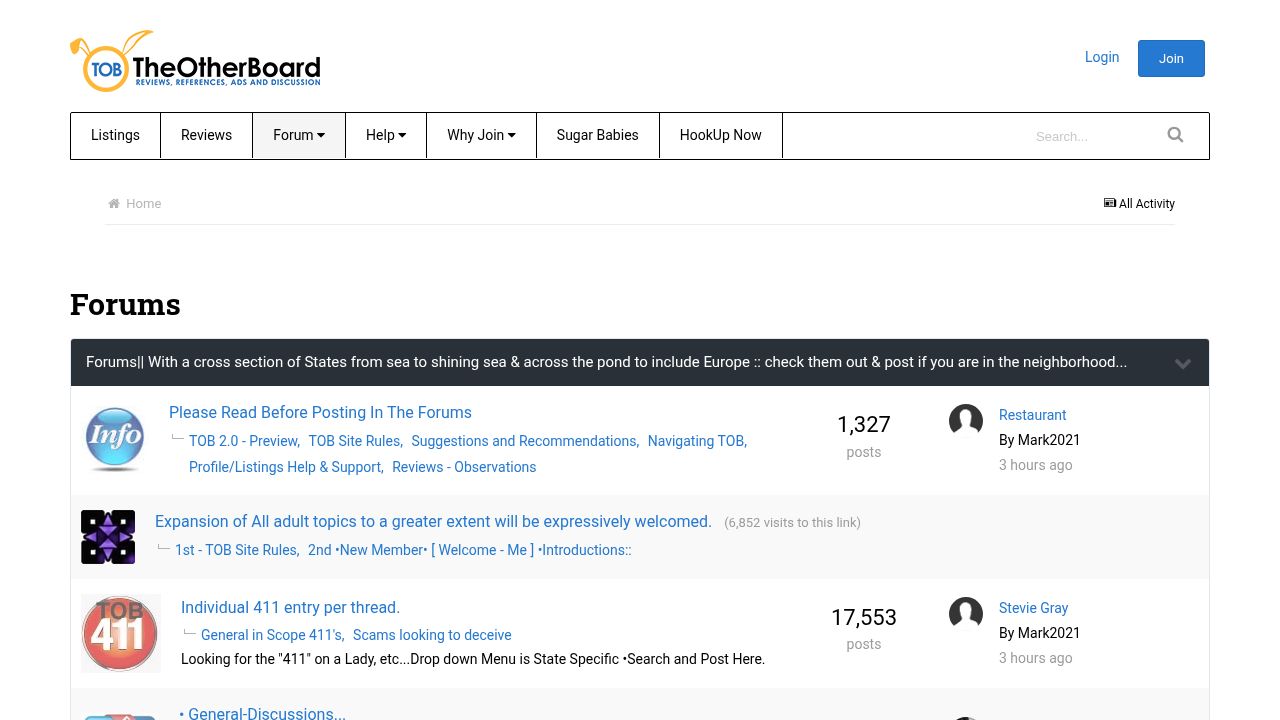Click the TheOtherBoard logo

click(195, 61)
